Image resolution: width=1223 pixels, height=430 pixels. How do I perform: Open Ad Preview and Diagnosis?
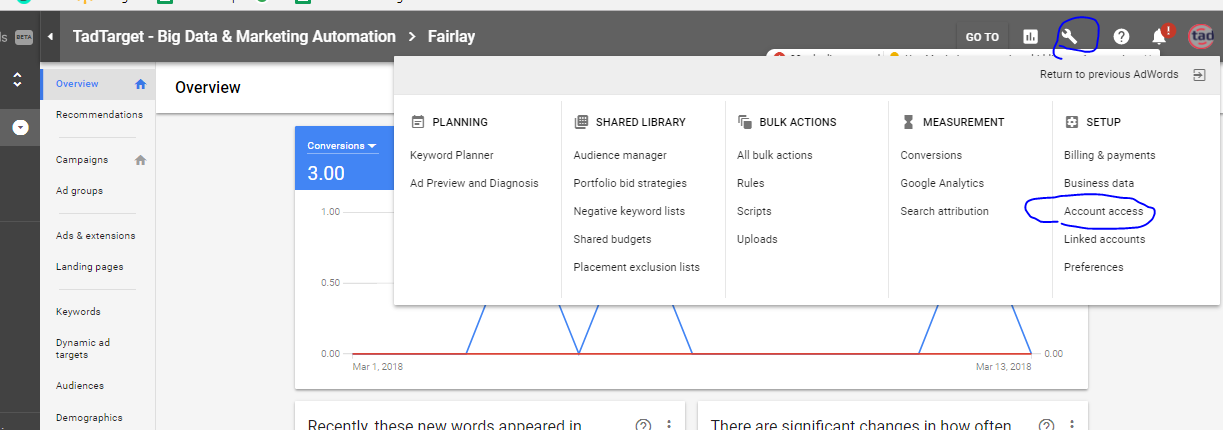pos(474,183)
